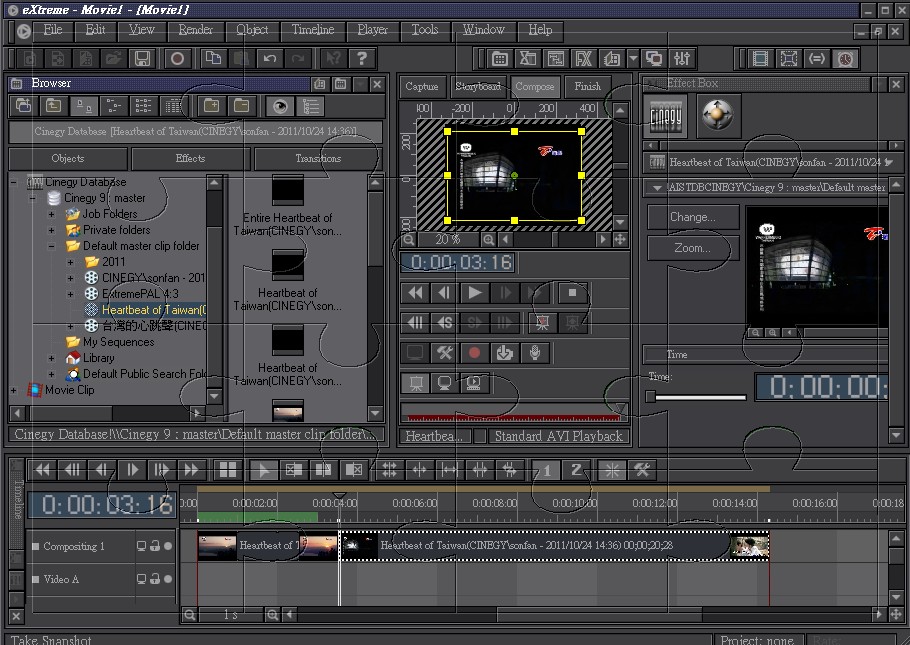910x645 pixels.
Task: Click the Entire Heartbeat of Taiwan thumbnail
Action: [x=288, y=190]
